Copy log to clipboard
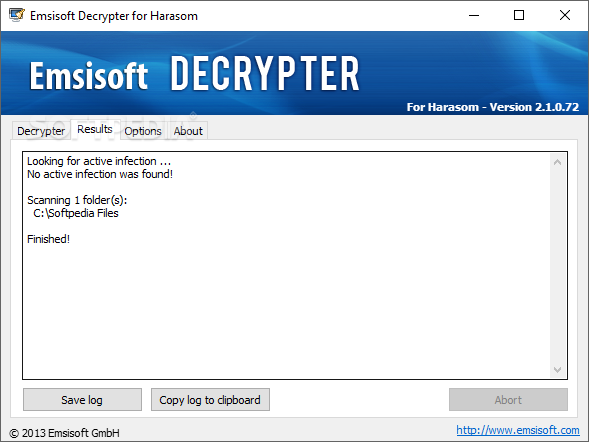589x442 pixels. (210, 400)
